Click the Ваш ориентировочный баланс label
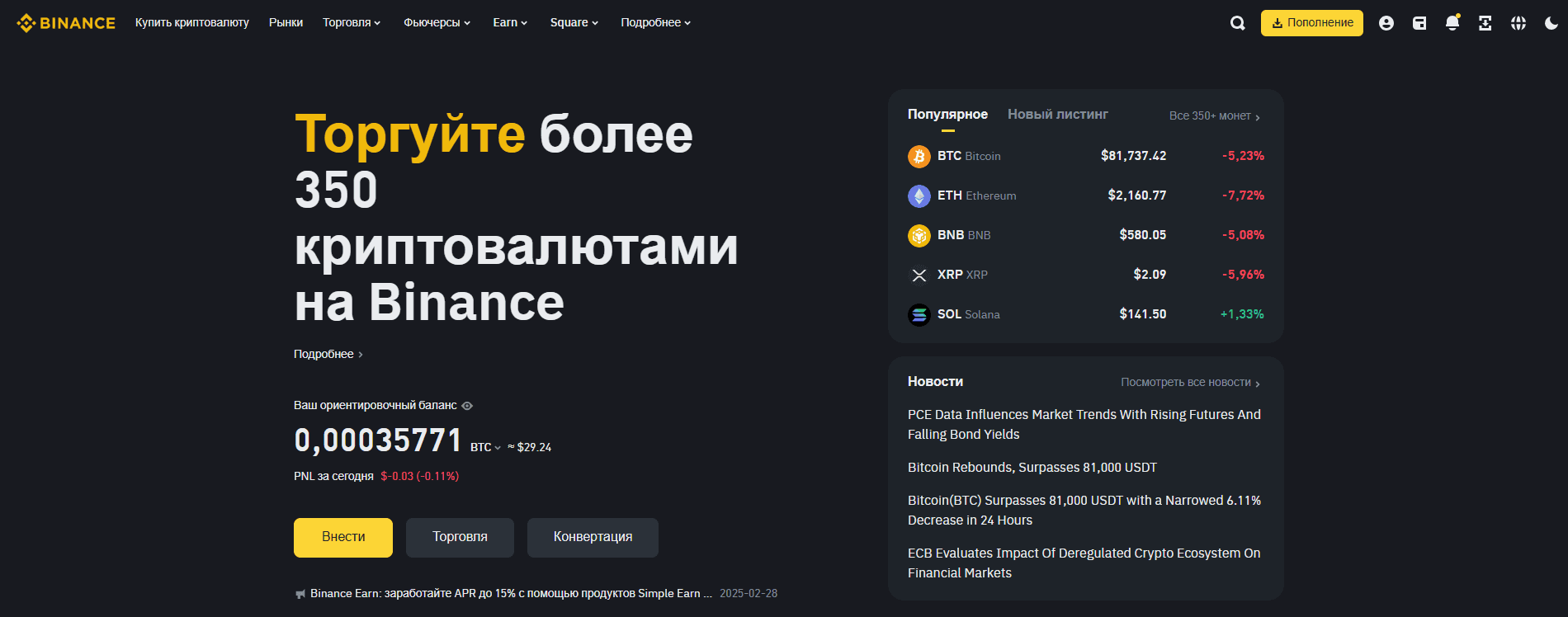The width and height of the screenshot is (1568, 617). click(x=375, y=406)
